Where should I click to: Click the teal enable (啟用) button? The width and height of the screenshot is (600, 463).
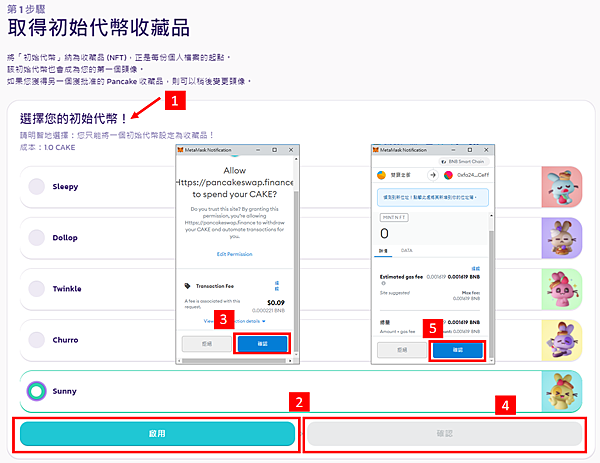tap(157, 434)
